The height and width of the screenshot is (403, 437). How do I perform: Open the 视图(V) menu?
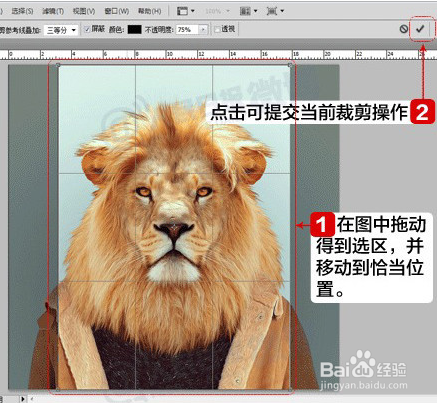coord(84,11)
